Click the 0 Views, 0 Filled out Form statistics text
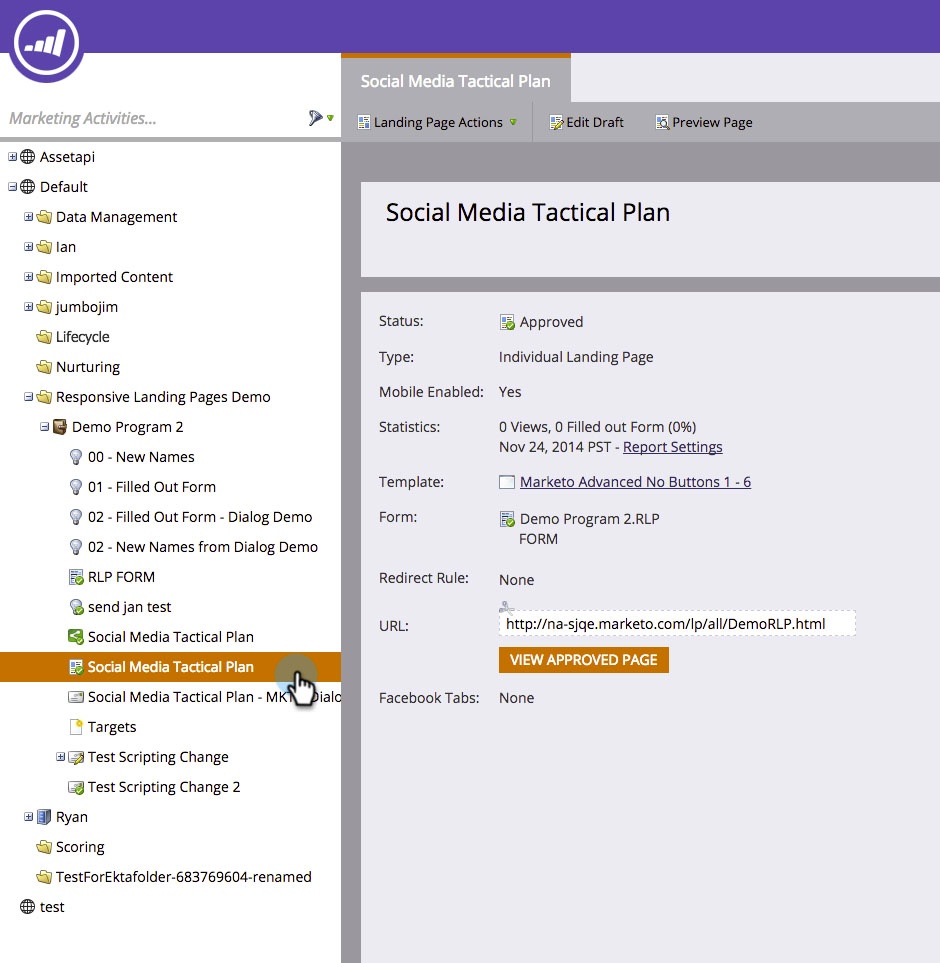940x963 pixels. [x=597, y=427]
